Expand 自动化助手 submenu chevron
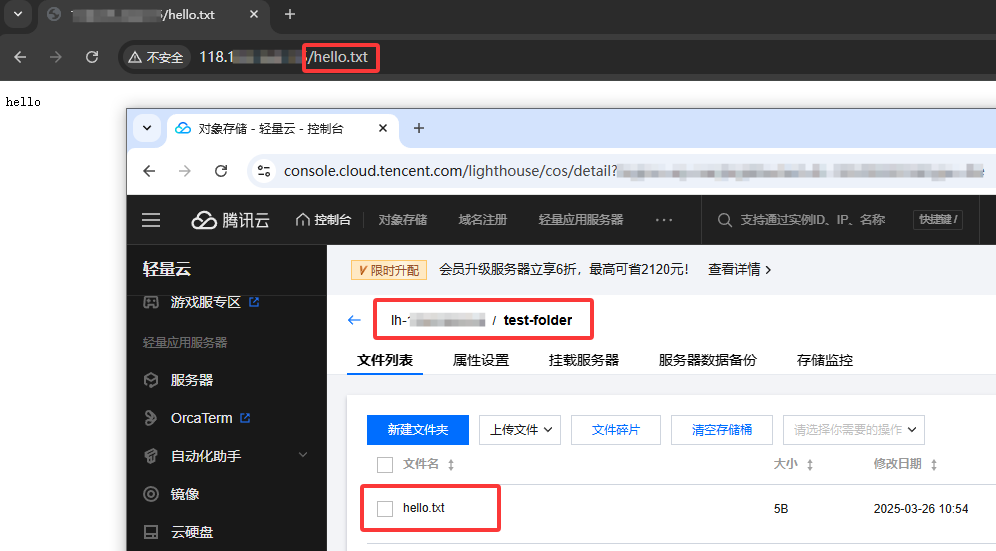The width and height of the screenshot is (996, 551). pyautogui.click(x=303, y=455)
